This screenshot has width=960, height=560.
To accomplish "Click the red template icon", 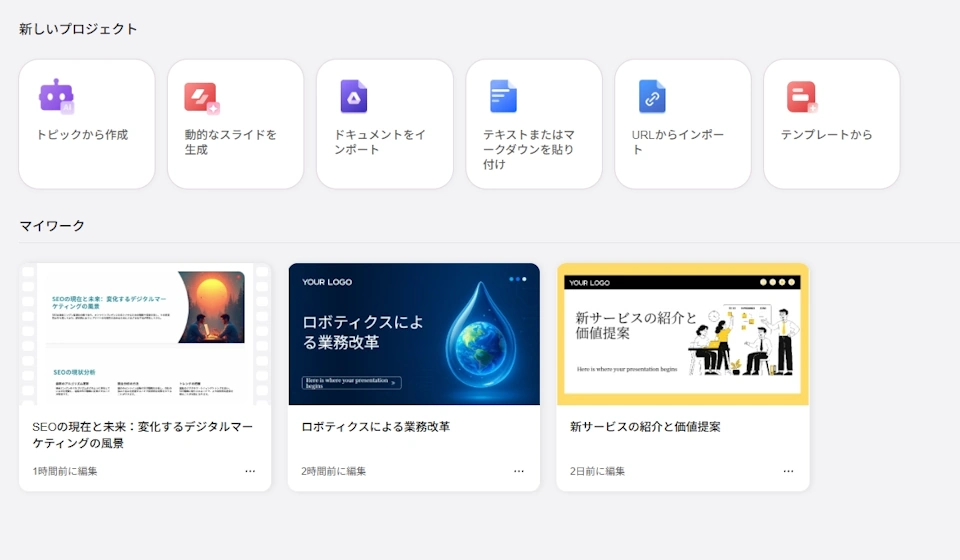I will click(x=802, y=97).
